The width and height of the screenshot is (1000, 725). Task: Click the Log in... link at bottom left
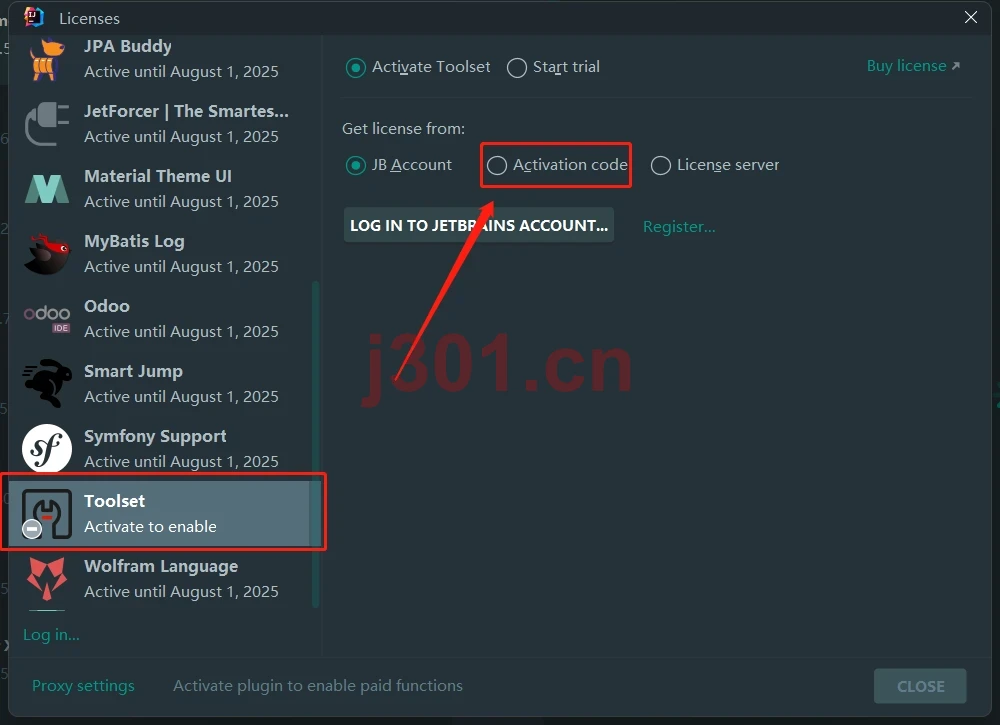[x=51, y=634]
